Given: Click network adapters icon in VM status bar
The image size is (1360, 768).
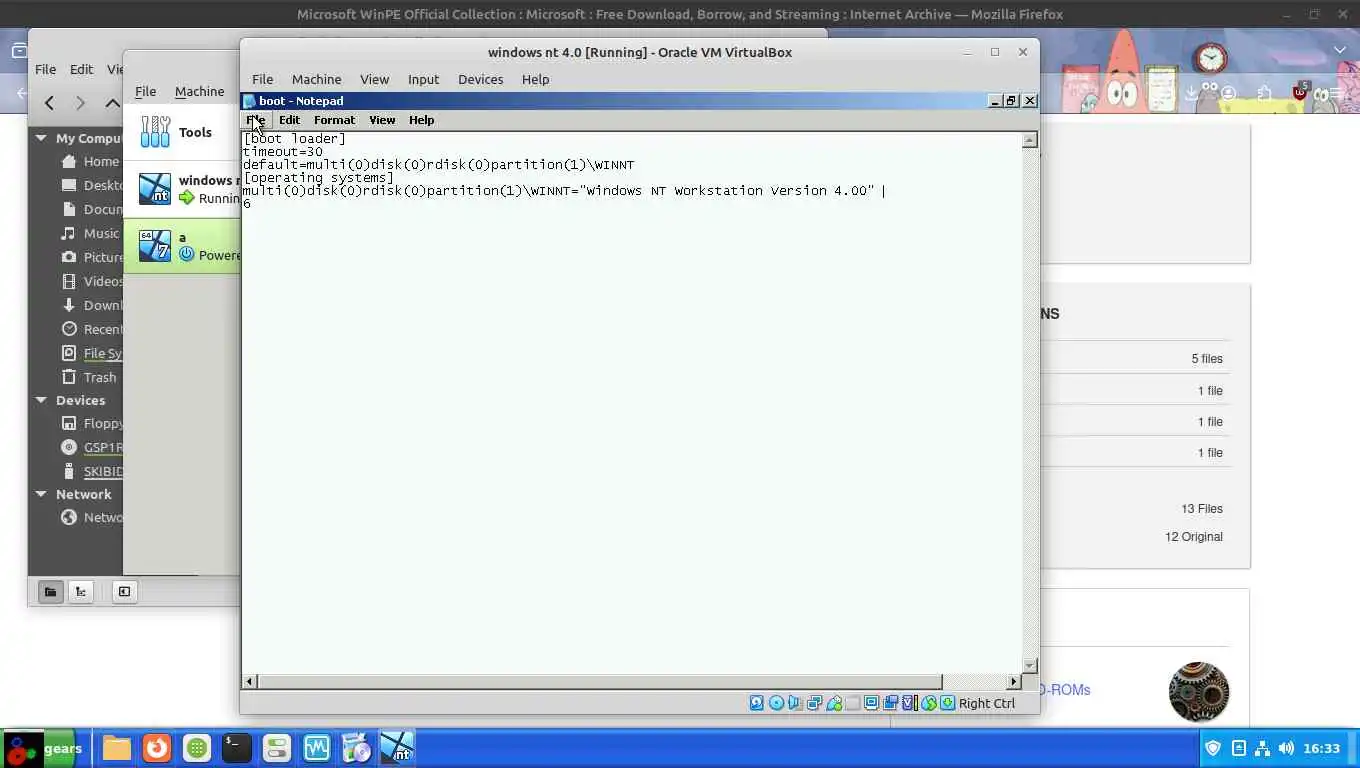Looking at the screenshot, I should [814, 703].
